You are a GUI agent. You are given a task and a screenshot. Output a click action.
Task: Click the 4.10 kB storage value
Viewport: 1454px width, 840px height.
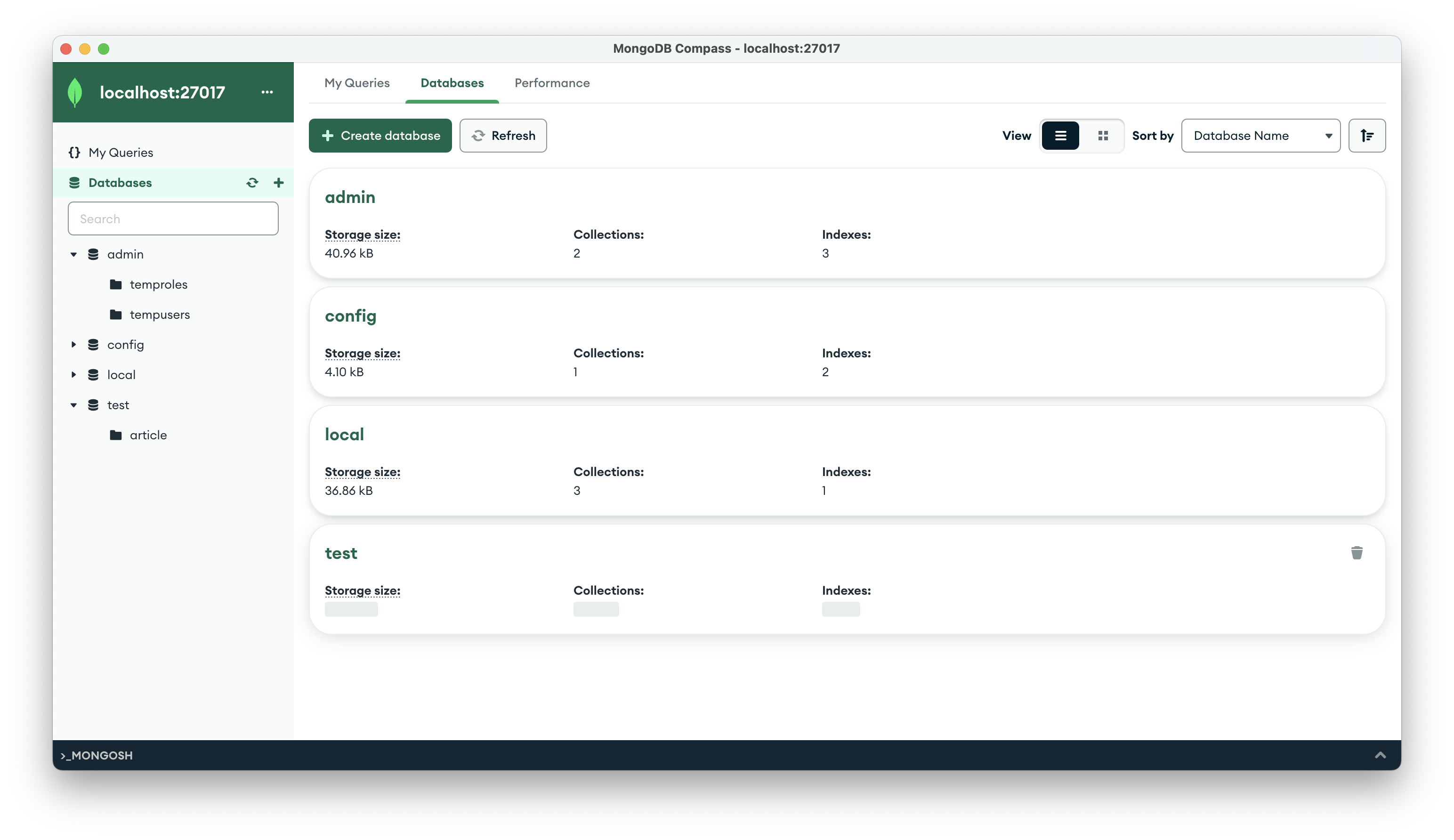click(x=344, y=372)
